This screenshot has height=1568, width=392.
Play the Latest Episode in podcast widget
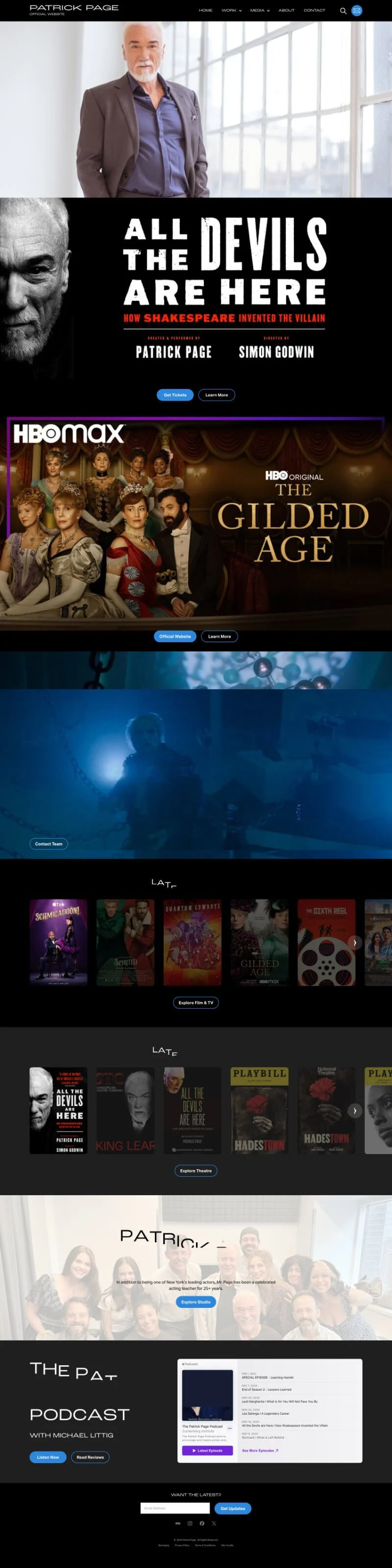click(208, 1450)
